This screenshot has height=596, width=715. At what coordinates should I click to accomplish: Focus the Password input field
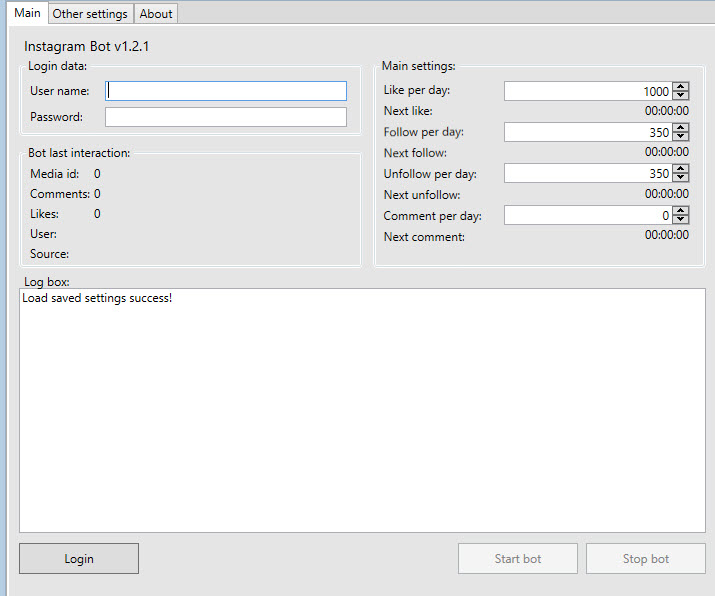226,117
